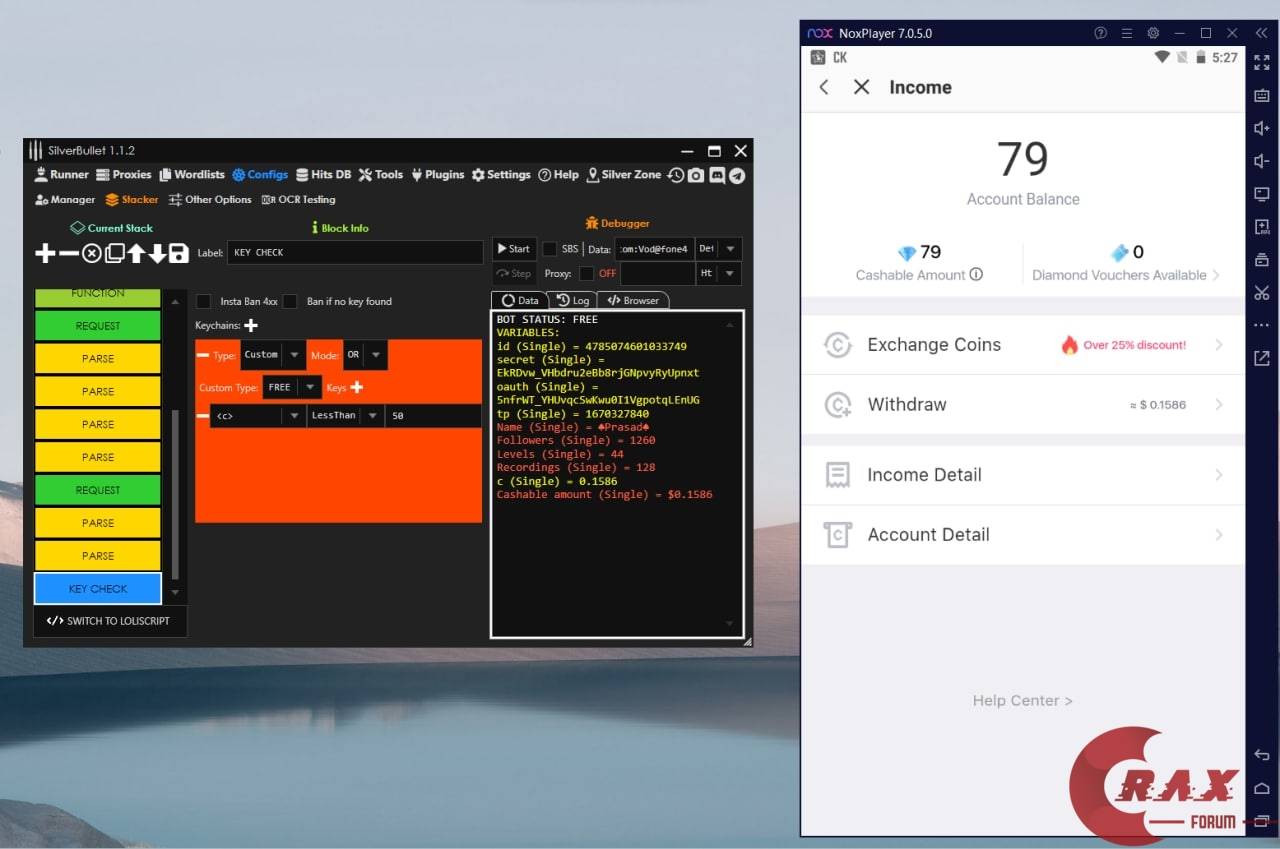This screenshot has height=849, width=1280.
Task: Open the Help Center link
Action: coord(1022,701)
